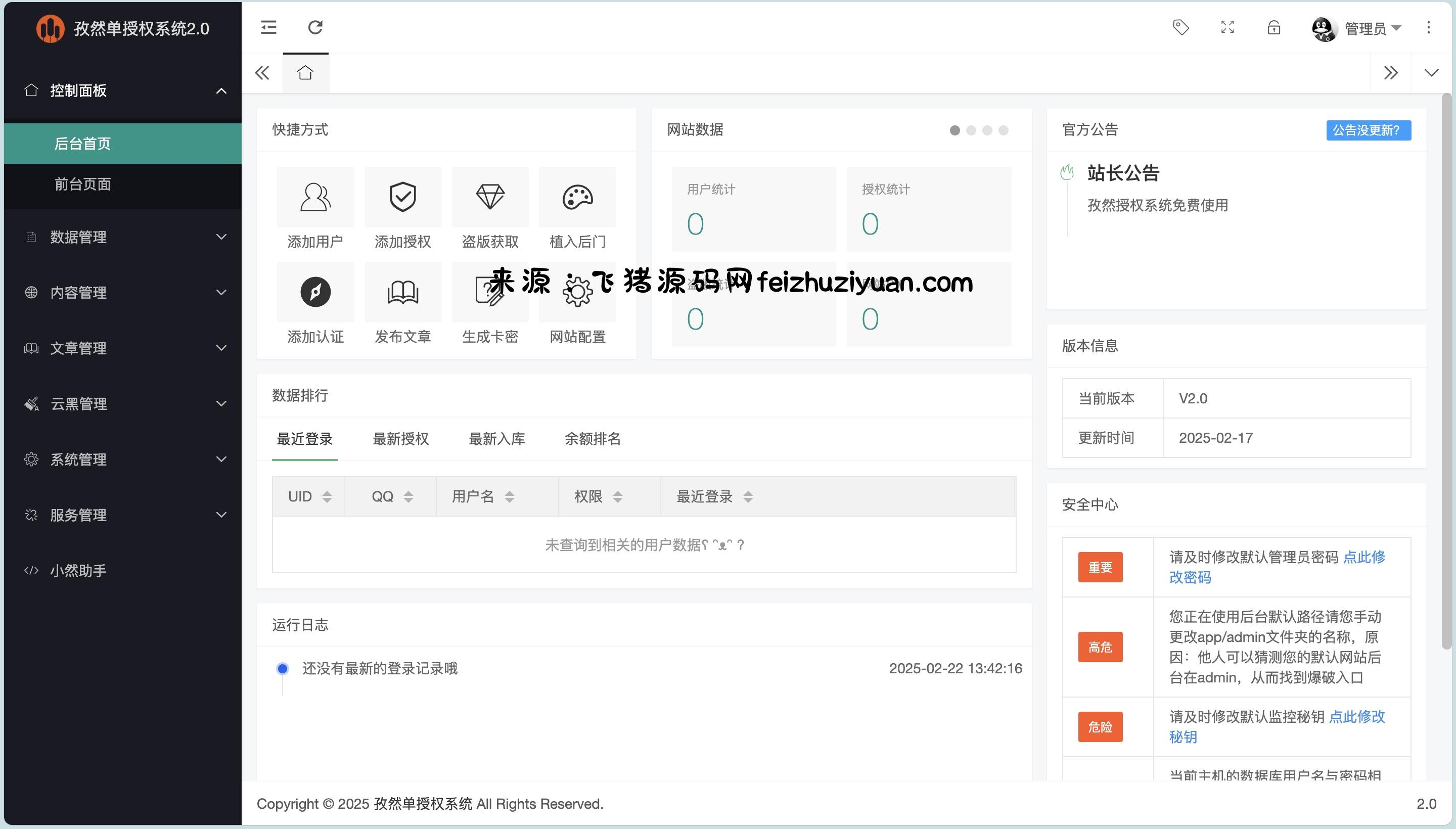Image resolution: width=1456 pixels, height=829 pixels.
Task: Open the 添加授权 shield icon
Action: click(x=402, y=197)
